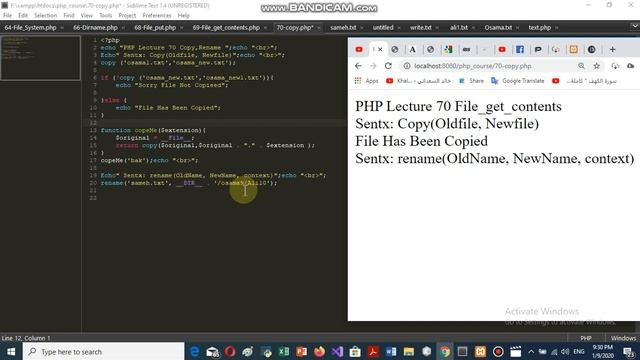640x360 pixels.
Task: Open the taskbar clock showing 9:30 PM
Action: coord(603,351)
